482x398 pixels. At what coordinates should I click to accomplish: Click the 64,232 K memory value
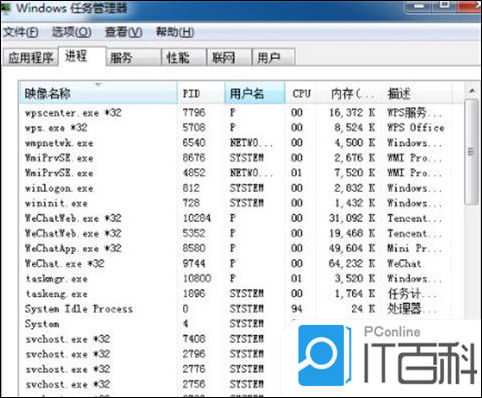[352, 263]
